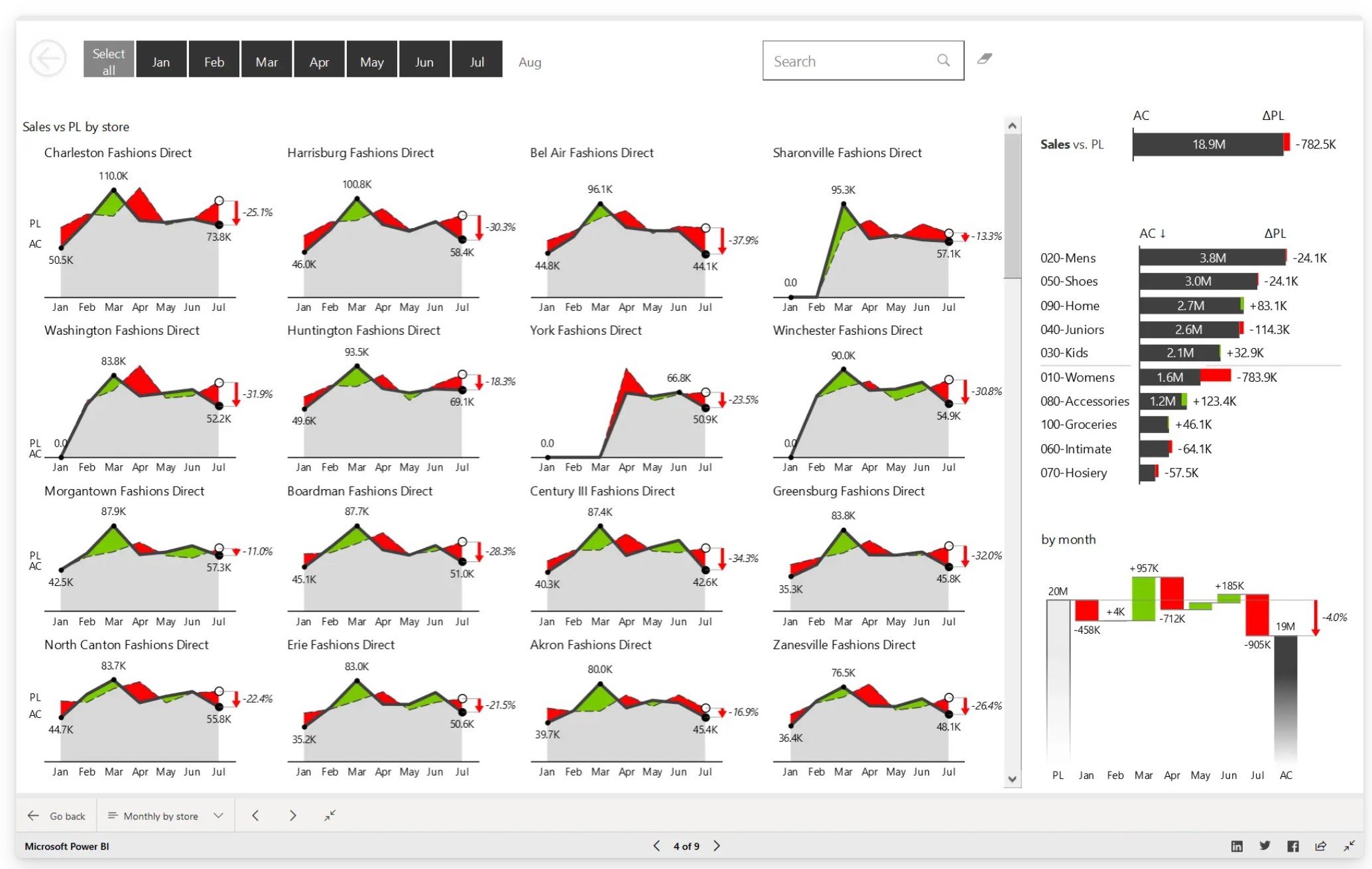This screenshot has height=869, width=1372.
Task: Click the Facebook icon in the footer
Action: pos(1292,846)
